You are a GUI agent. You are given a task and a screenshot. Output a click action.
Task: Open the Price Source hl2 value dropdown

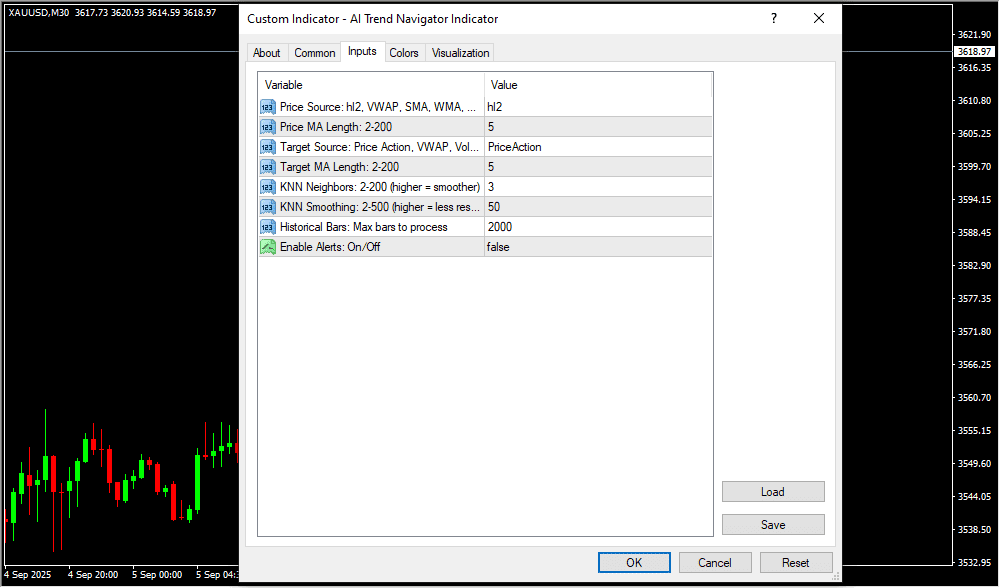597,107
